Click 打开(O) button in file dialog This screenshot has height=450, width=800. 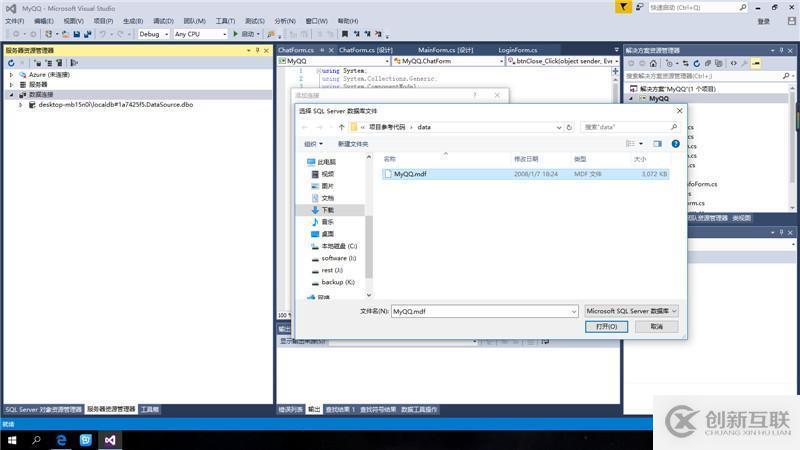pos(606,327)
